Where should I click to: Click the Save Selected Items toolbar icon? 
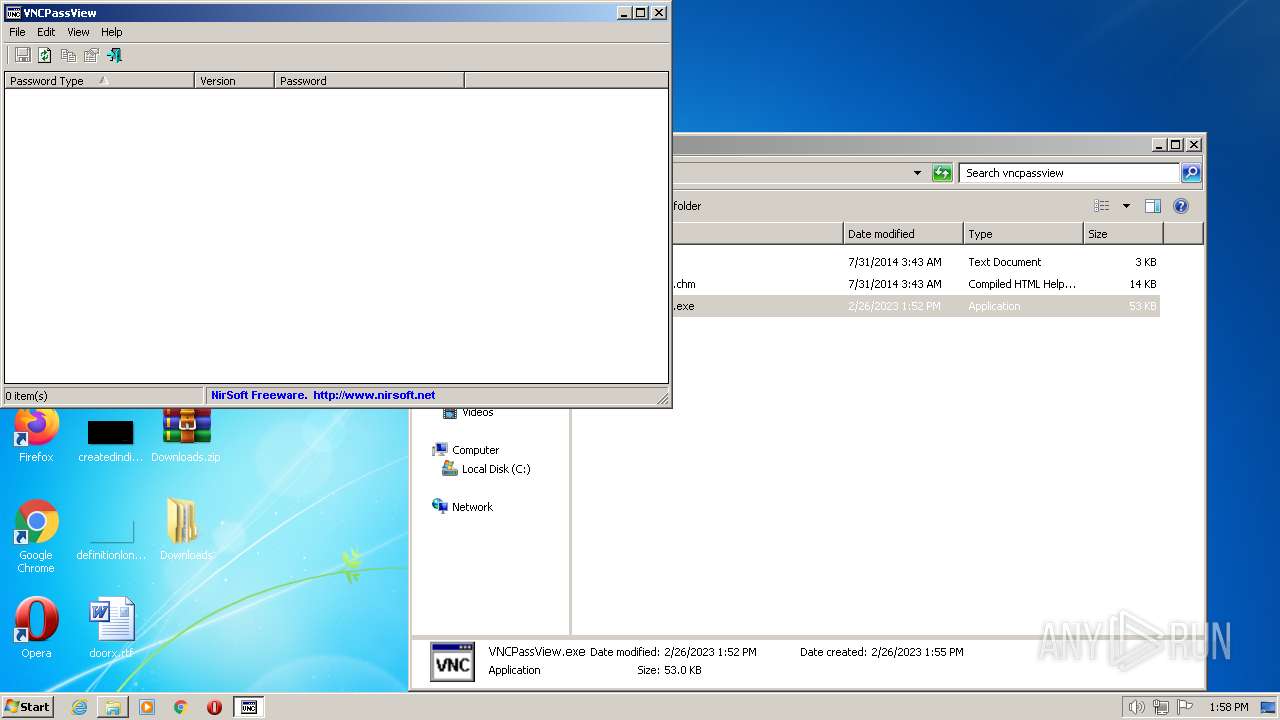coord(22,55)
